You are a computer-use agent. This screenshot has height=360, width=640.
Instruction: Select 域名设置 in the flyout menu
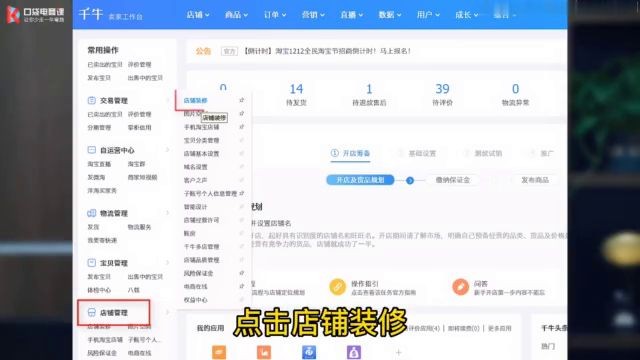tap(196, 167)
